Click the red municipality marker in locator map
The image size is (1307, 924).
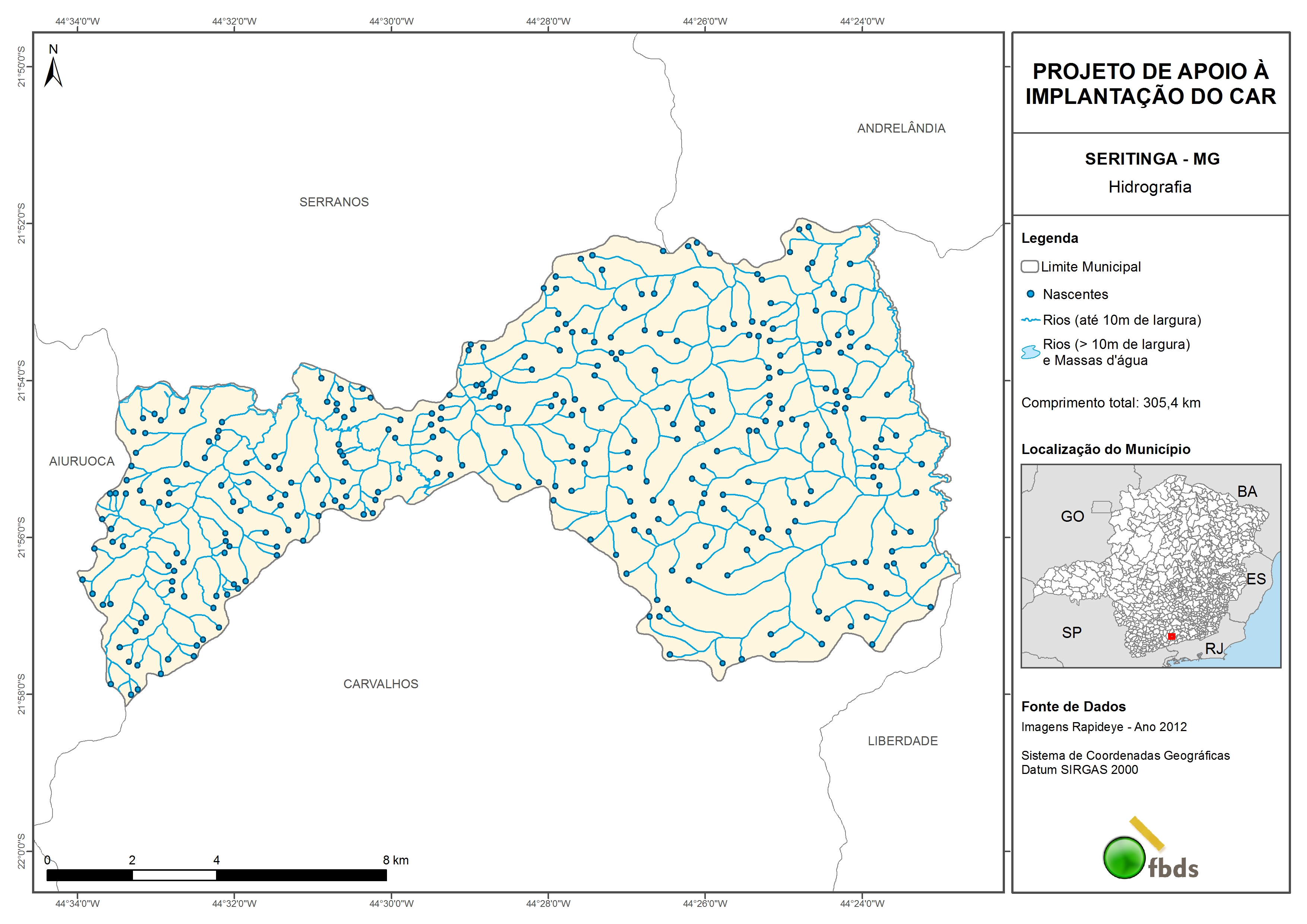(1171, 636)
